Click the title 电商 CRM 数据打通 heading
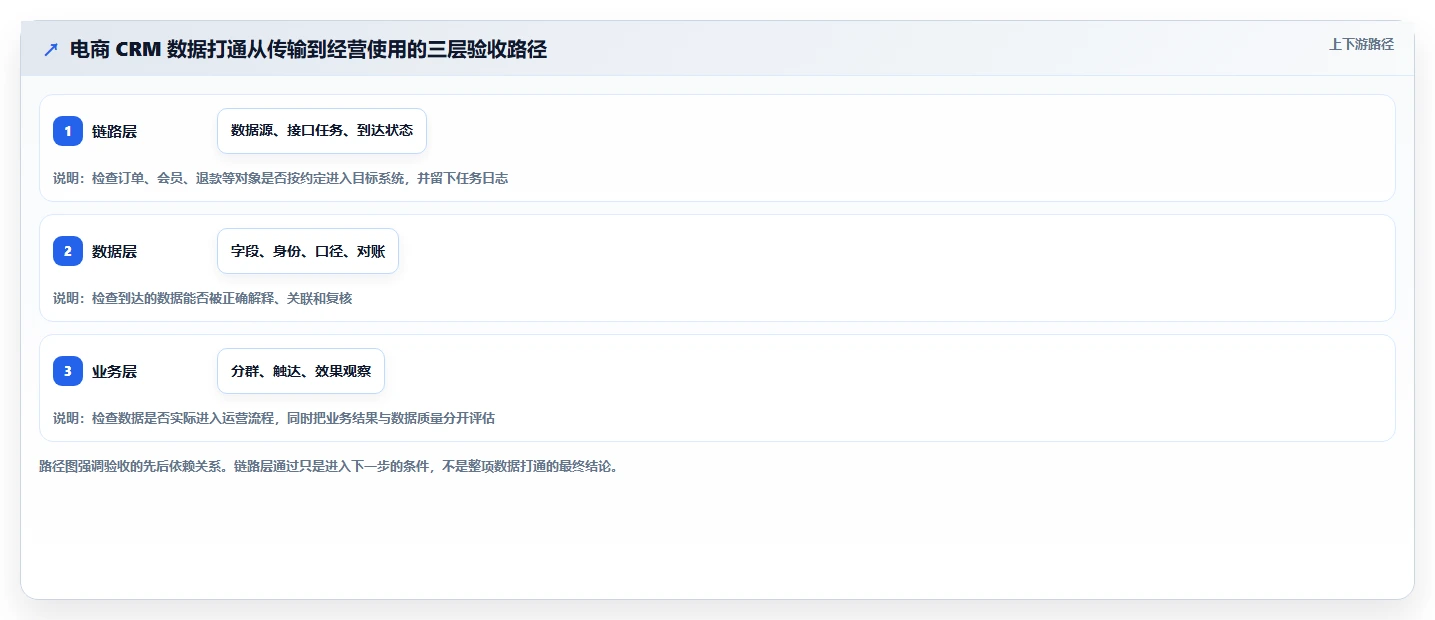 pos(308,49)
